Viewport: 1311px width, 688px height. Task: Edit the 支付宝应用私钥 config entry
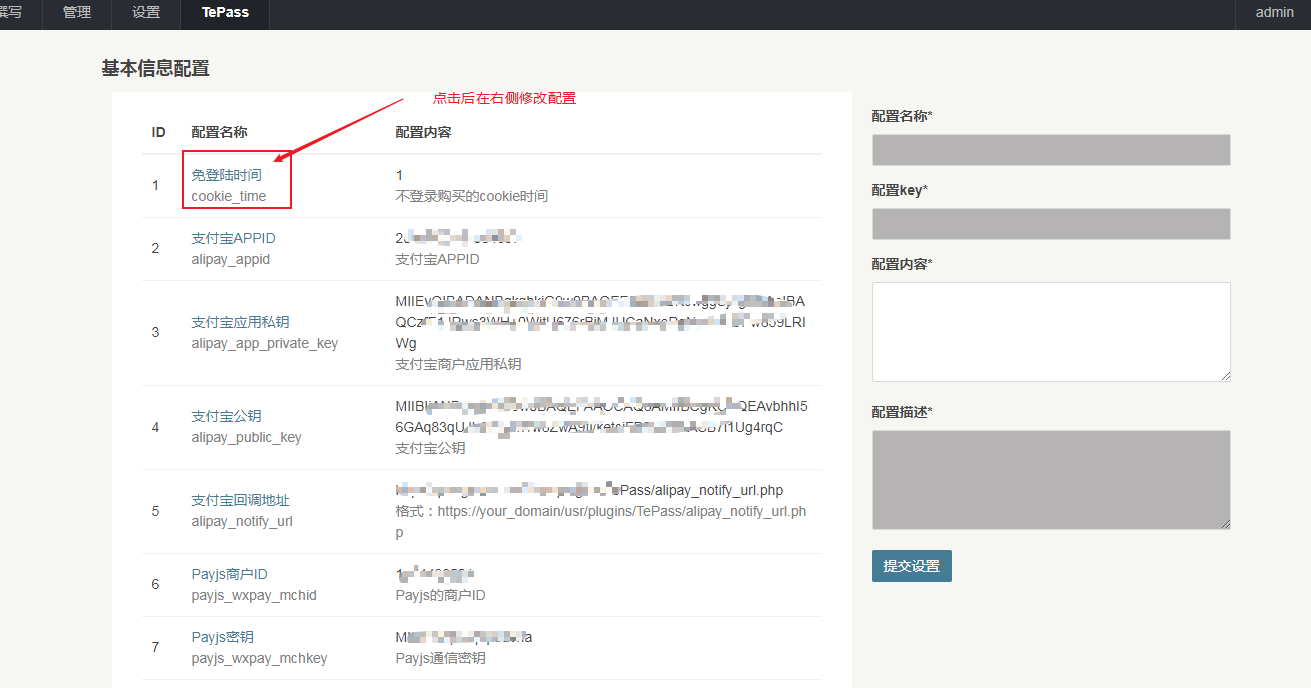tap(240, 322)
